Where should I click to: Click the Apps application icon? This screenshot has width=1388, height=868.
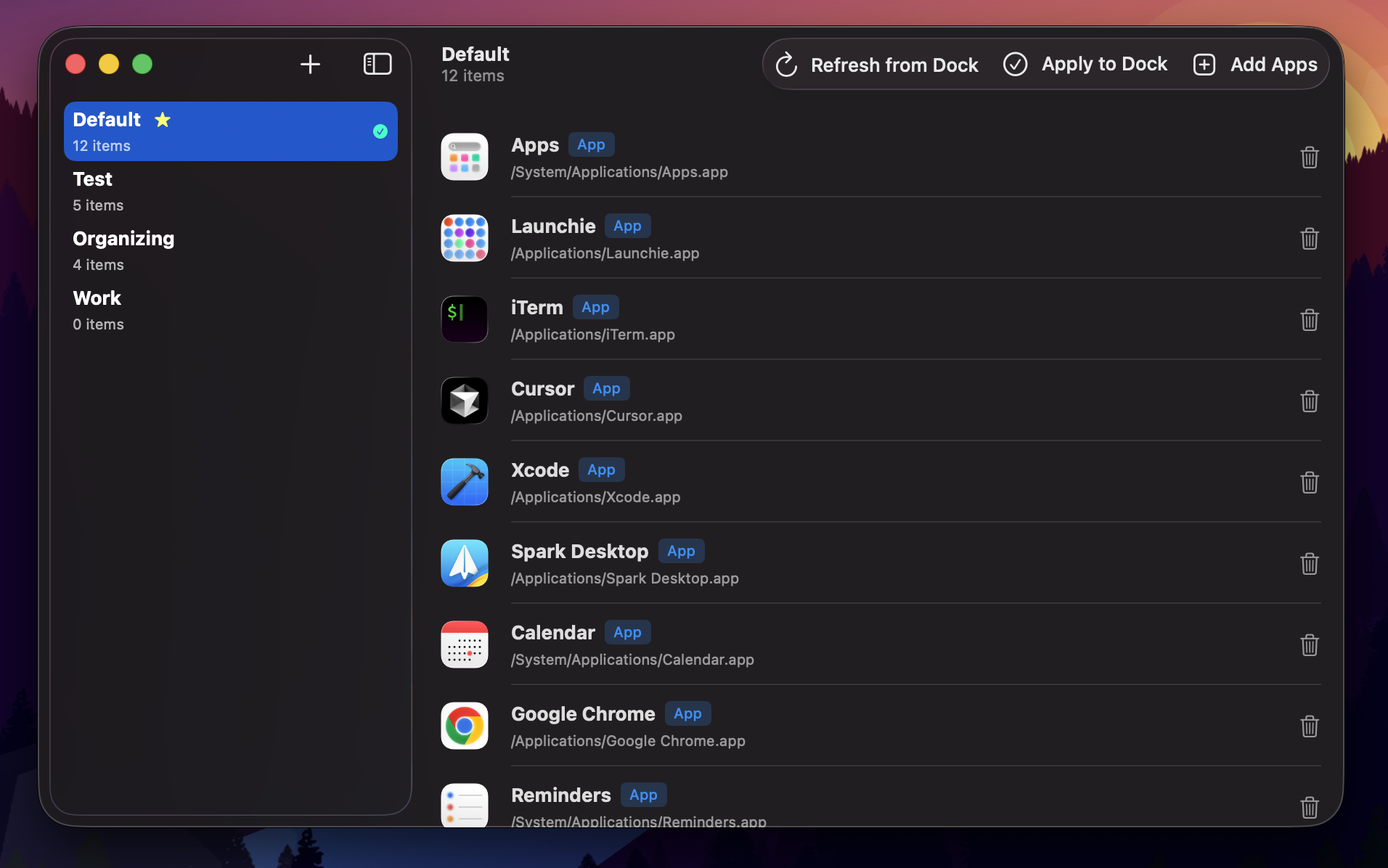tap(464, 157)
